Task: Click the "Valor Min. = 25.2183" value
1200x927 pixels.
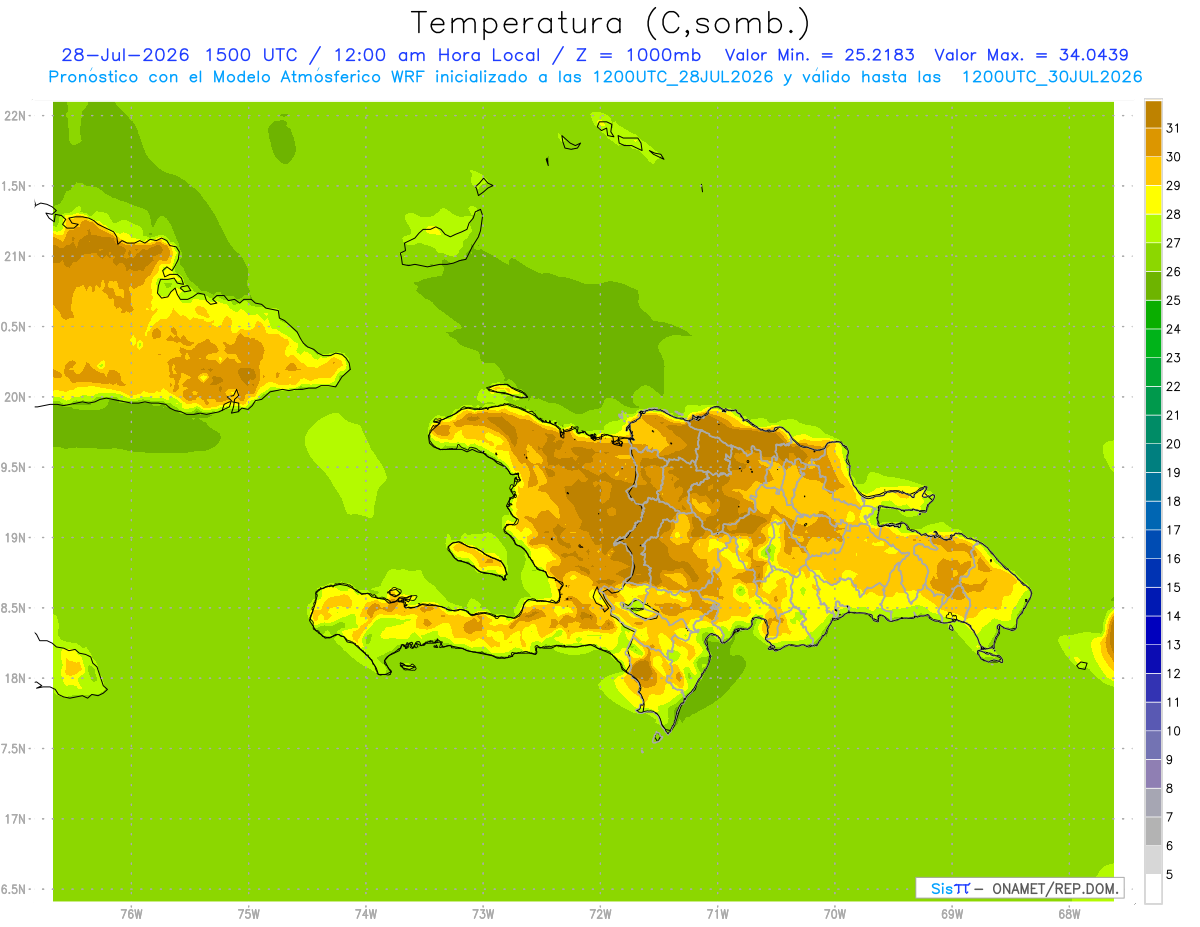Action: pos(820,55)
